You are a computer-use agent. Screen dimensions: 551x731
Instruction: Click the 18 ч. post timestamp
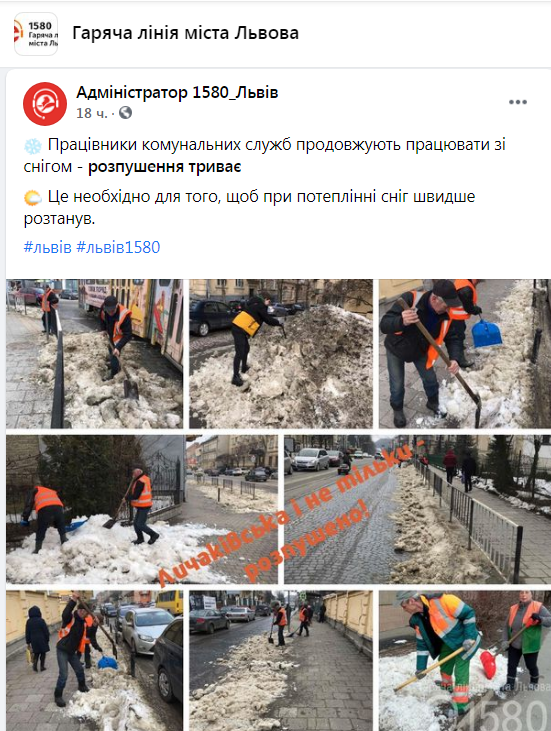(91, 113)
